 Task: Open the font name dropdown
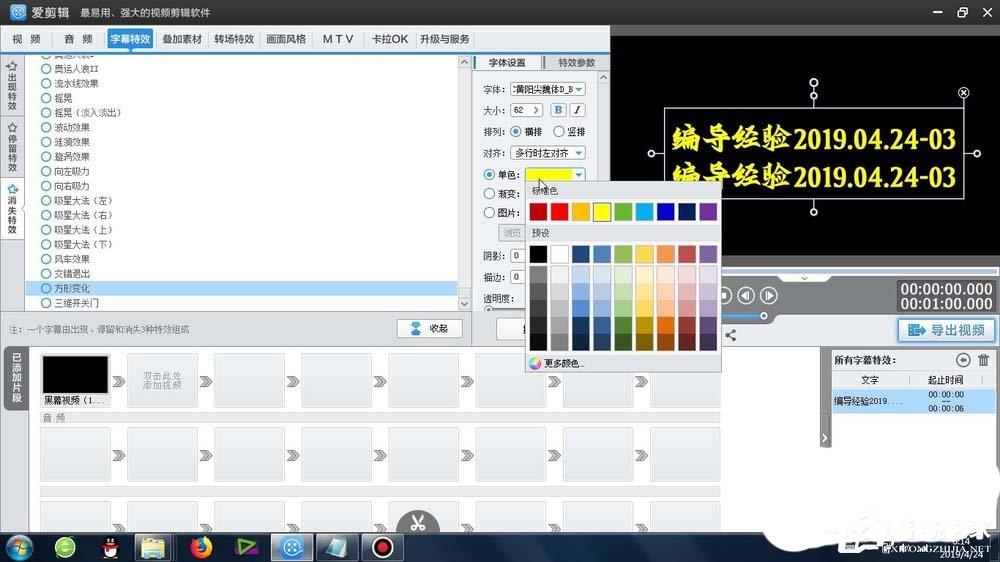click(548, 89)
